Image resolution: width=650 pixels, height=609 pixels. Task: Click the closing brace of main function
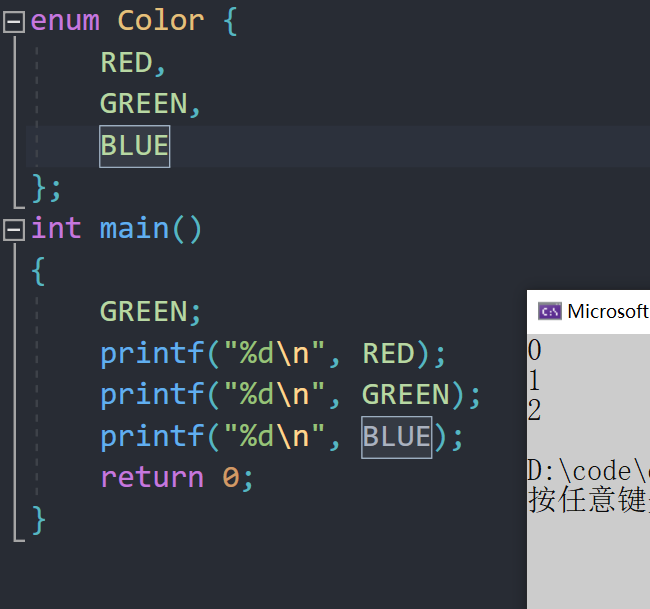coord(39,520)
